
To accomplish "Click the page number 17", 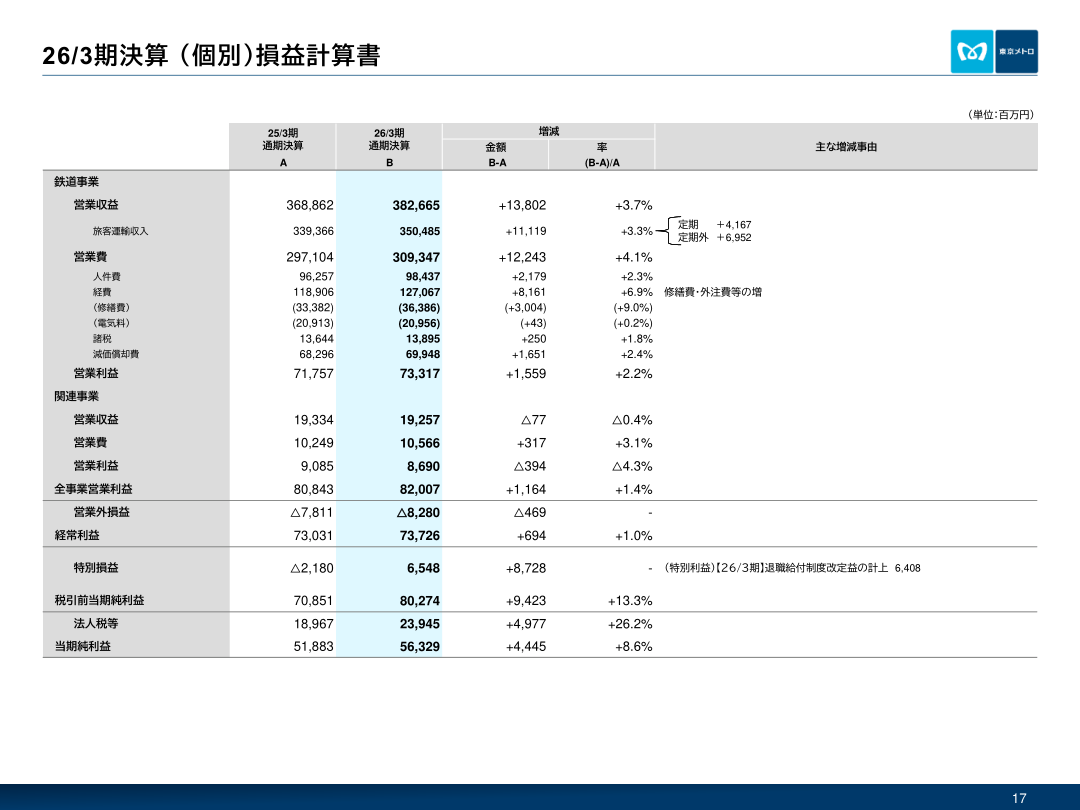I will (1019, 798).
